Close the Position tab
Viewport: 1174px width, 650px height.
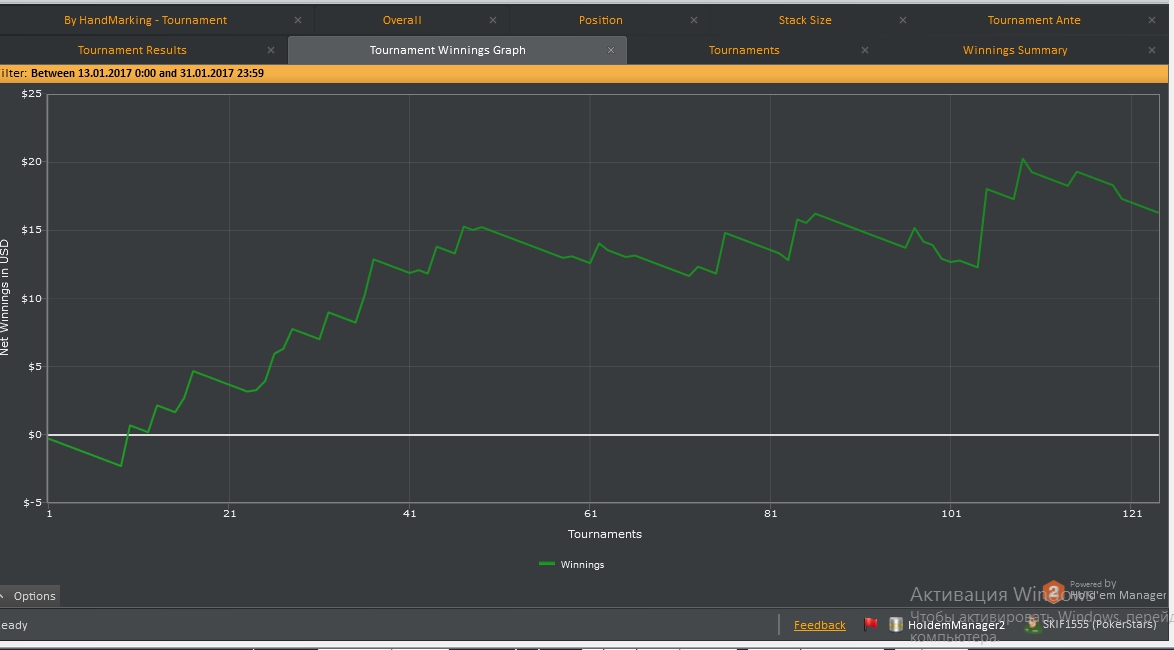[x=694, y=20]
